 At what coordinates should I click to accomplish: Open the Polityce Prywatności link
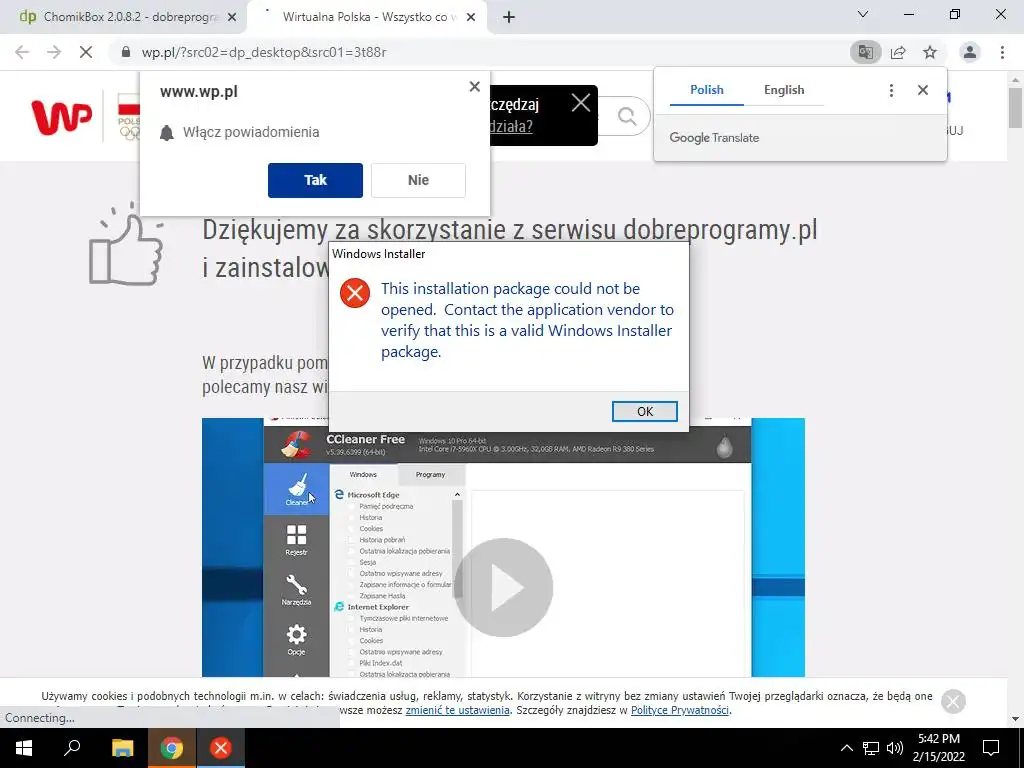pos(680,710)
